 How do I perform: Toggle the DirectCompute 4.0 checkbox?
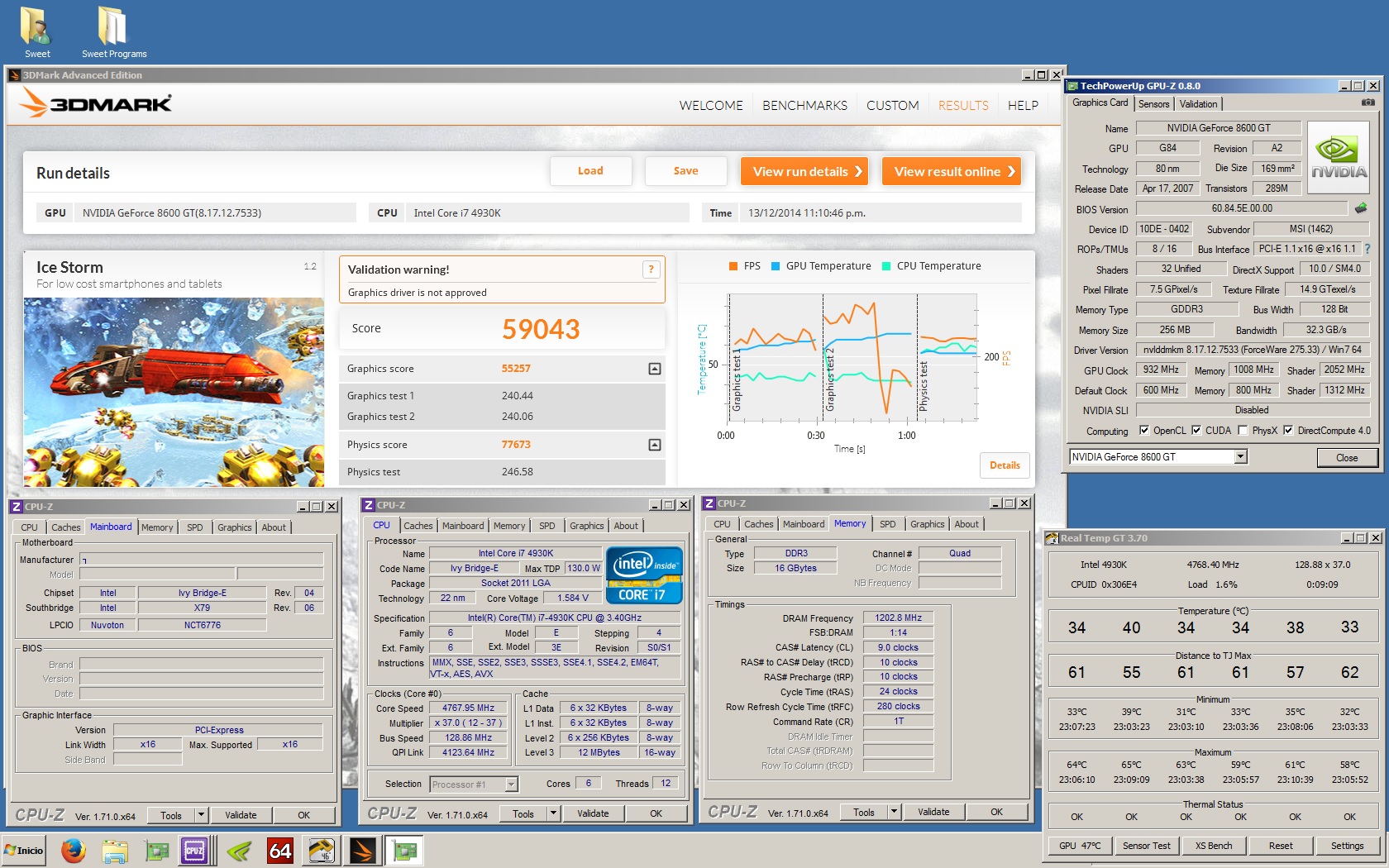[x=1288, y=430]
